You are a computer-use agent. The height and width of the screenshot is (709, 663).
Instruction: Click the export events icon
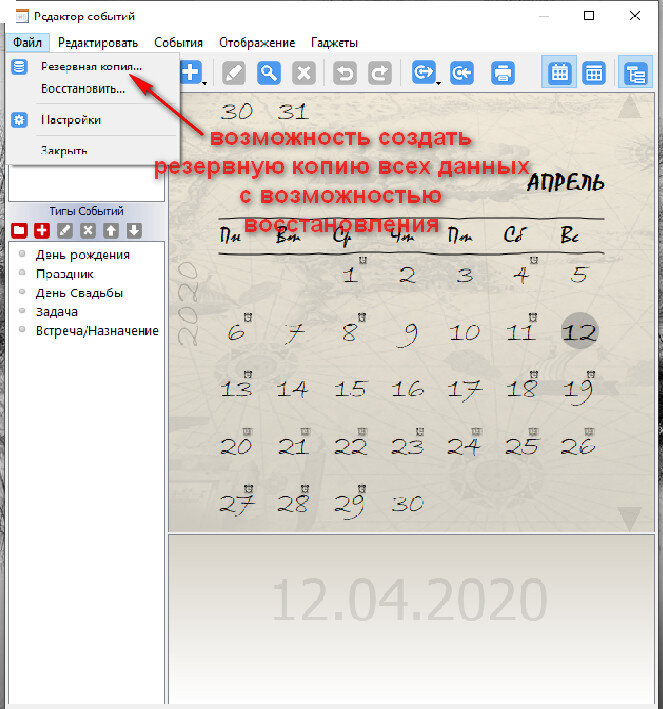click(x=424, y=72)
